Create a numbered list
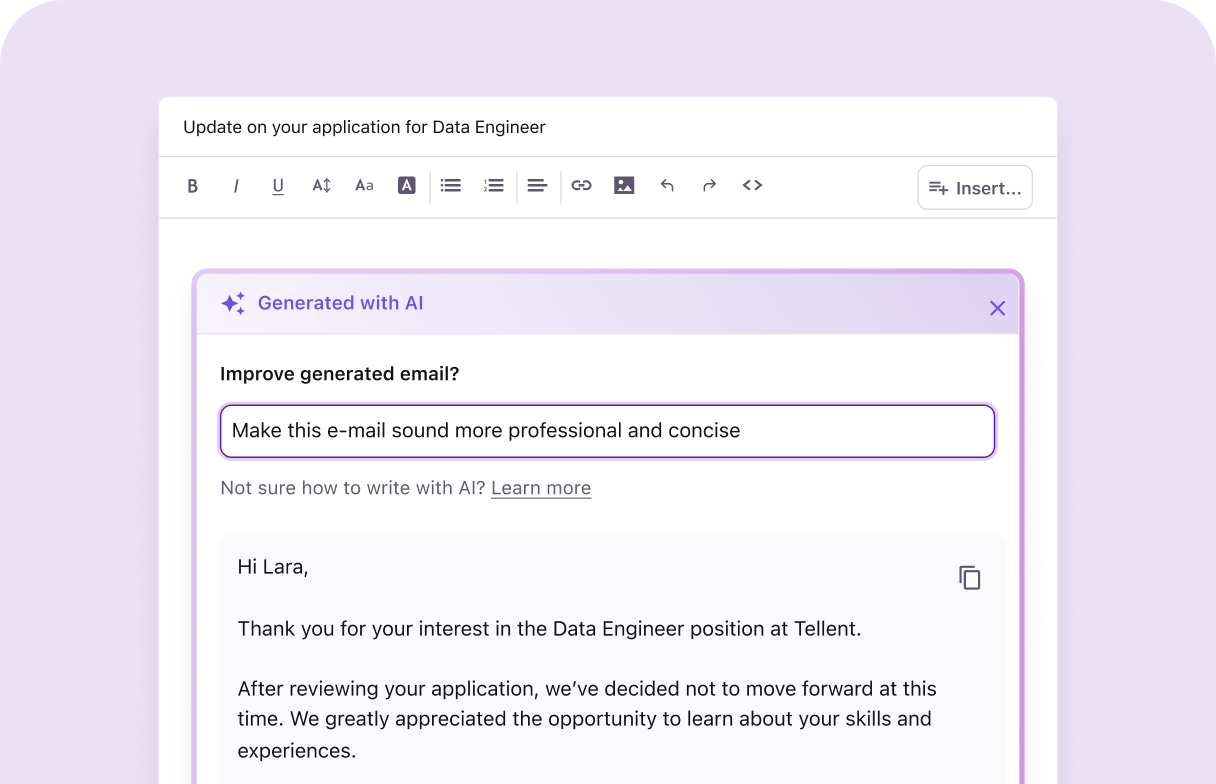1216x784 pixels. pyautogui.click(x=493, y=185)
